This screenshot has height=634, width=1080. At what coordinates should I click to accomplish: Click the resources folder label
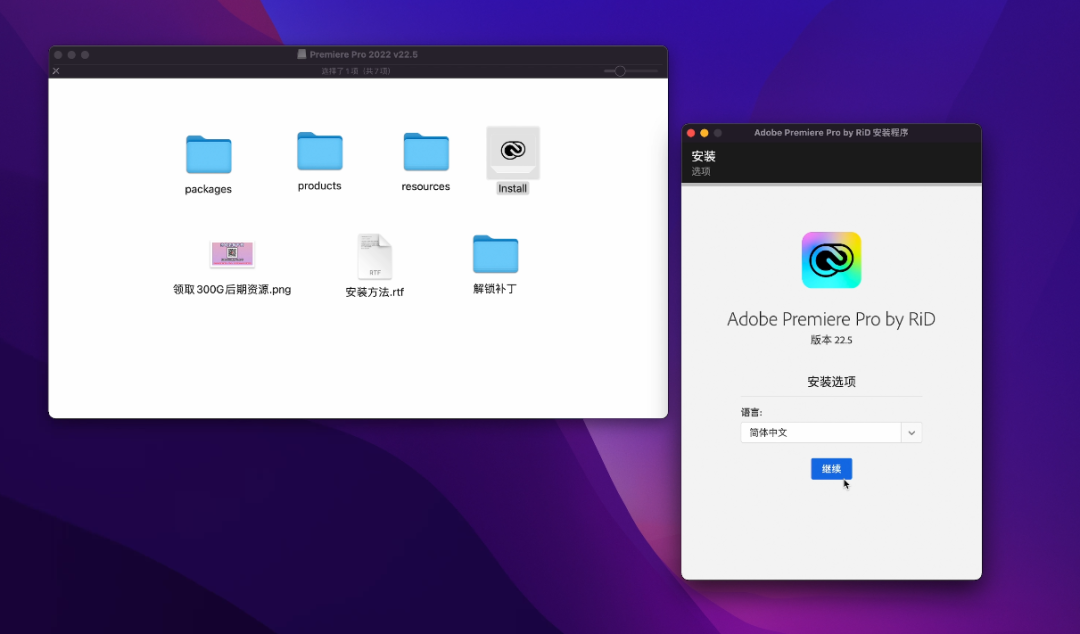tap(426, 187)
